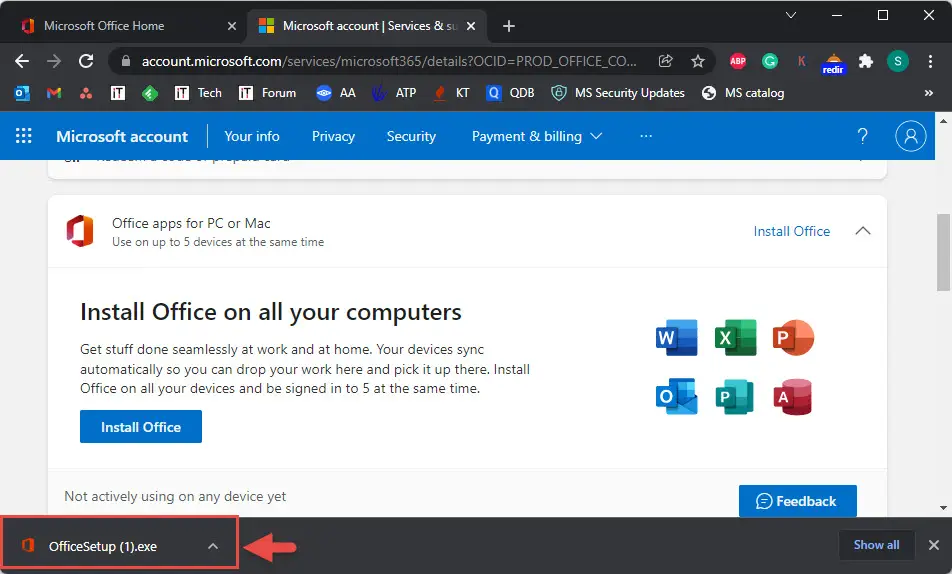Screen dimensions: 952x574
Task: Open the Tech bookmark
Action: 198,93
